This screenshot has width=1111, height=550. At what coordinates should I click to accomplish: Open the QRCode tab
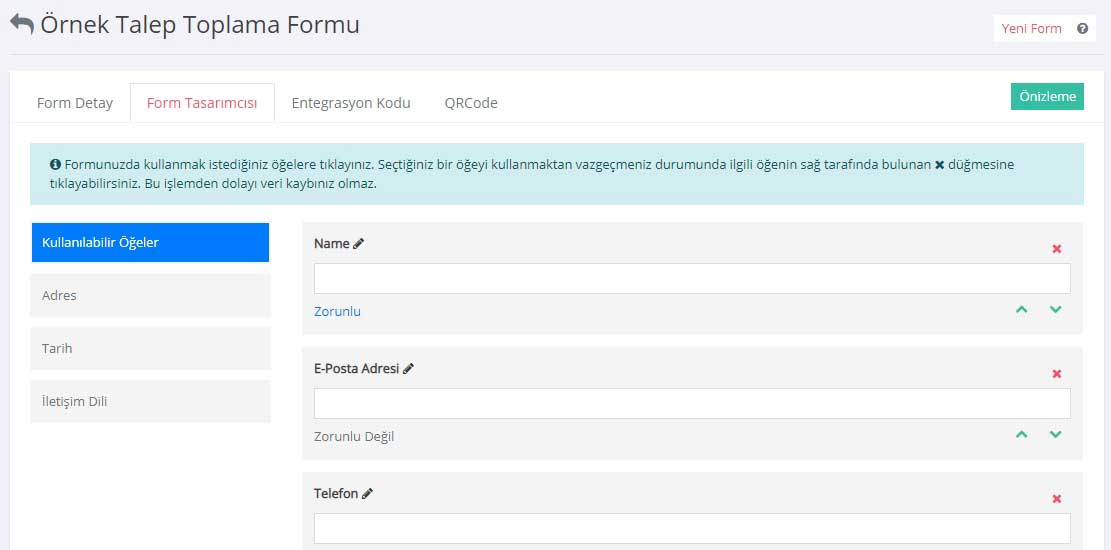(471, 103)
